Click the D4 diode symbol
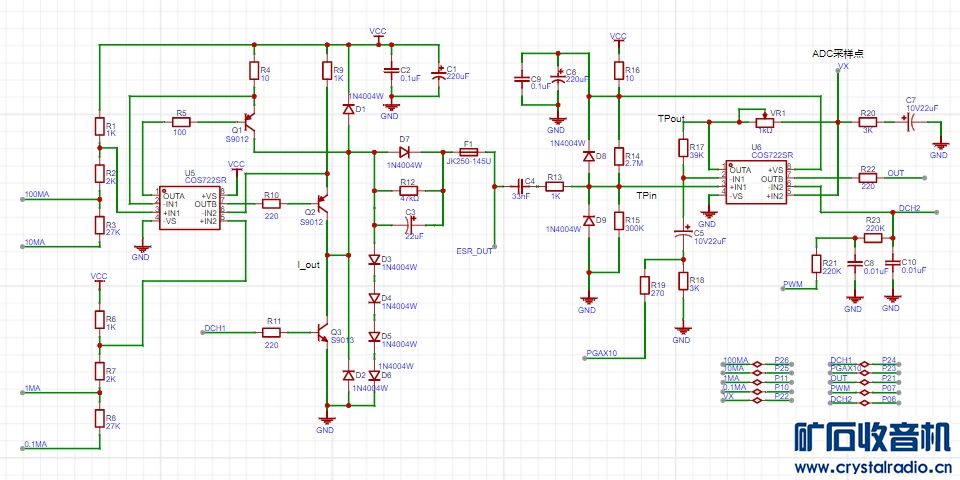This screenshot has width=960, height=480. (373, 298)
